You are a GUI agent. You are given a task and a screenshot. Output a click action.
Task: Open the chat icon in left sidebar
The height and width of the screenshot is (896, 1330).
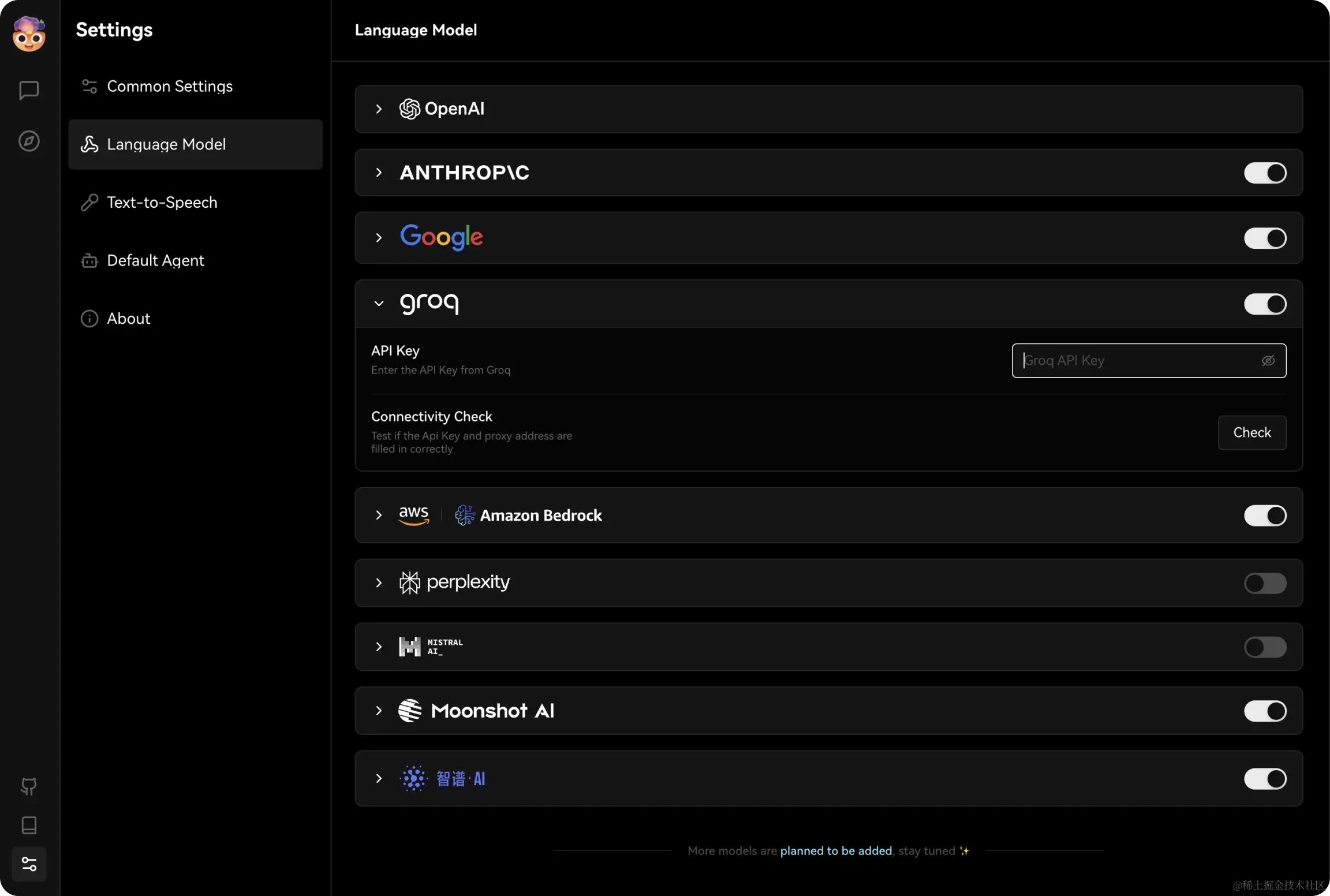[x=29, y=90]
